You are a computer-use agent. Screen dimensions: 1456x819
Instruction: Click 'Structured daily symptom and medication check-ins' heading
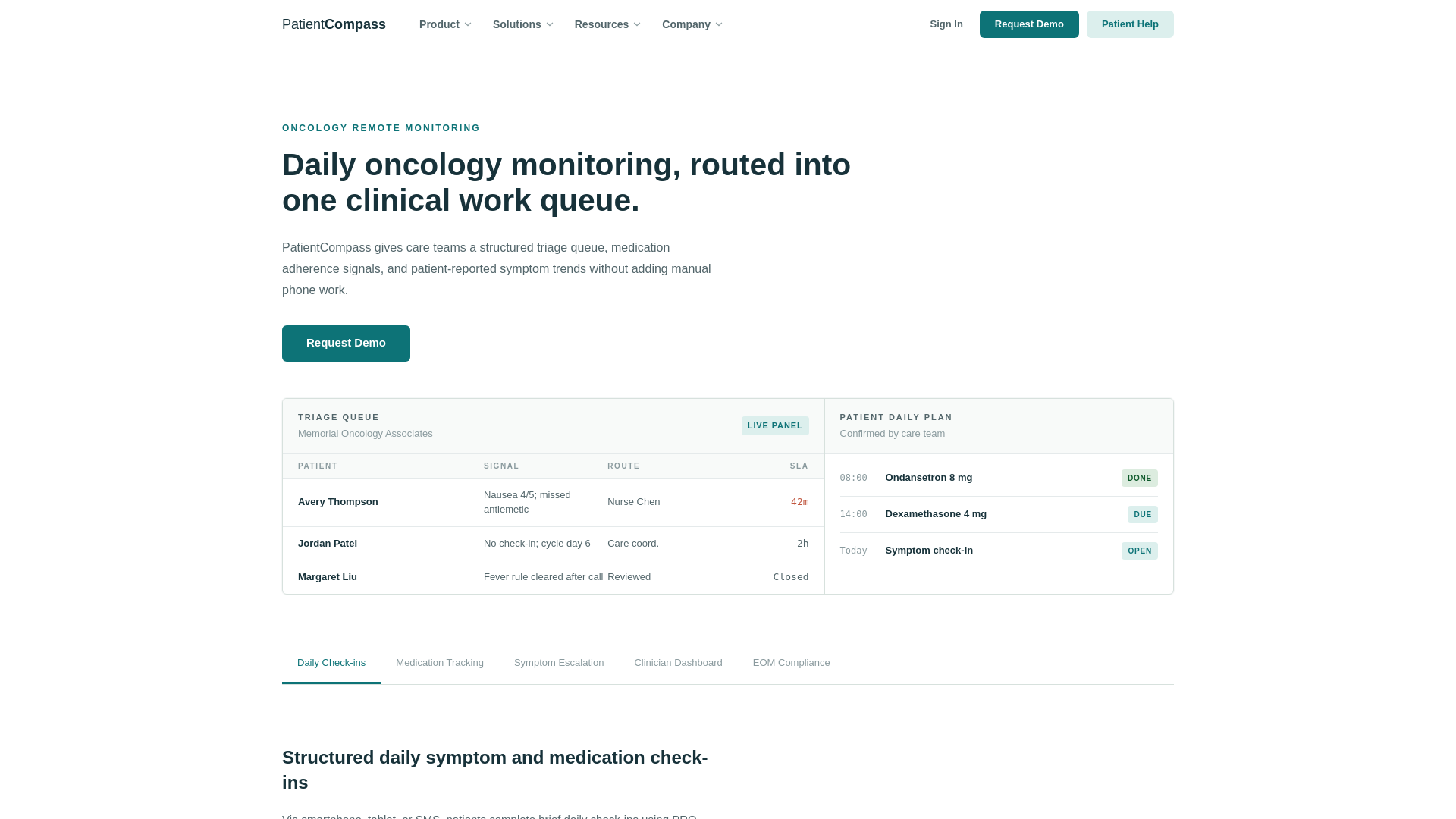[495, 770]
